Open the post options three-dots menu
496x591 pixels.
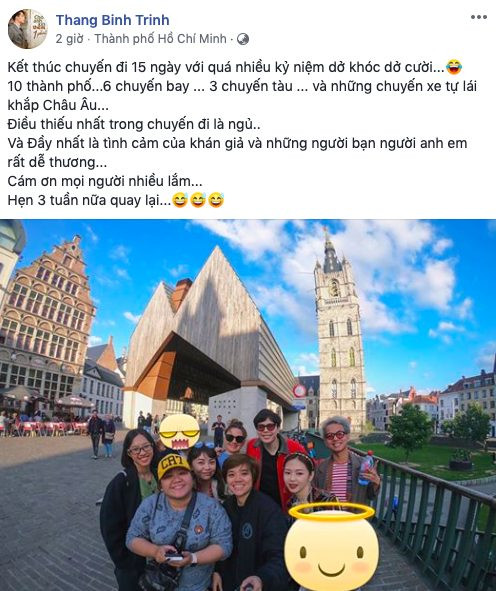tap(478, 17)
